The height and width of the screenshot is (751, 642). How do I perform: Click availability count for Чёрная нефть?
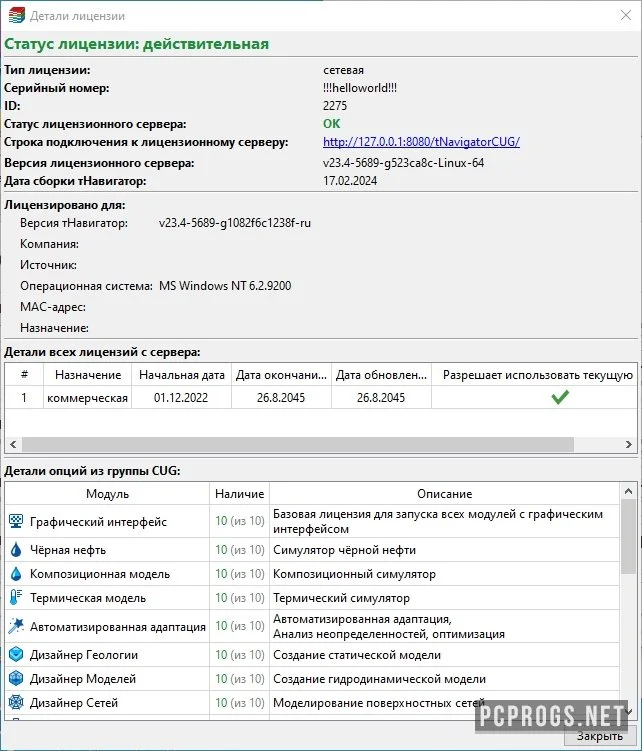[x=240, y=549]
